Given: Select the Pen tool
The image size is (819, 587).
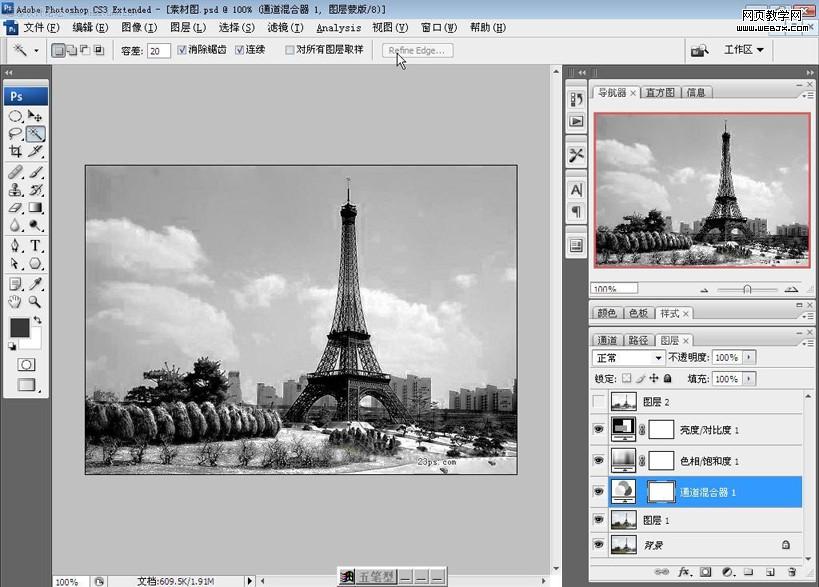Looking at the screenshot, I should [16, 245].
